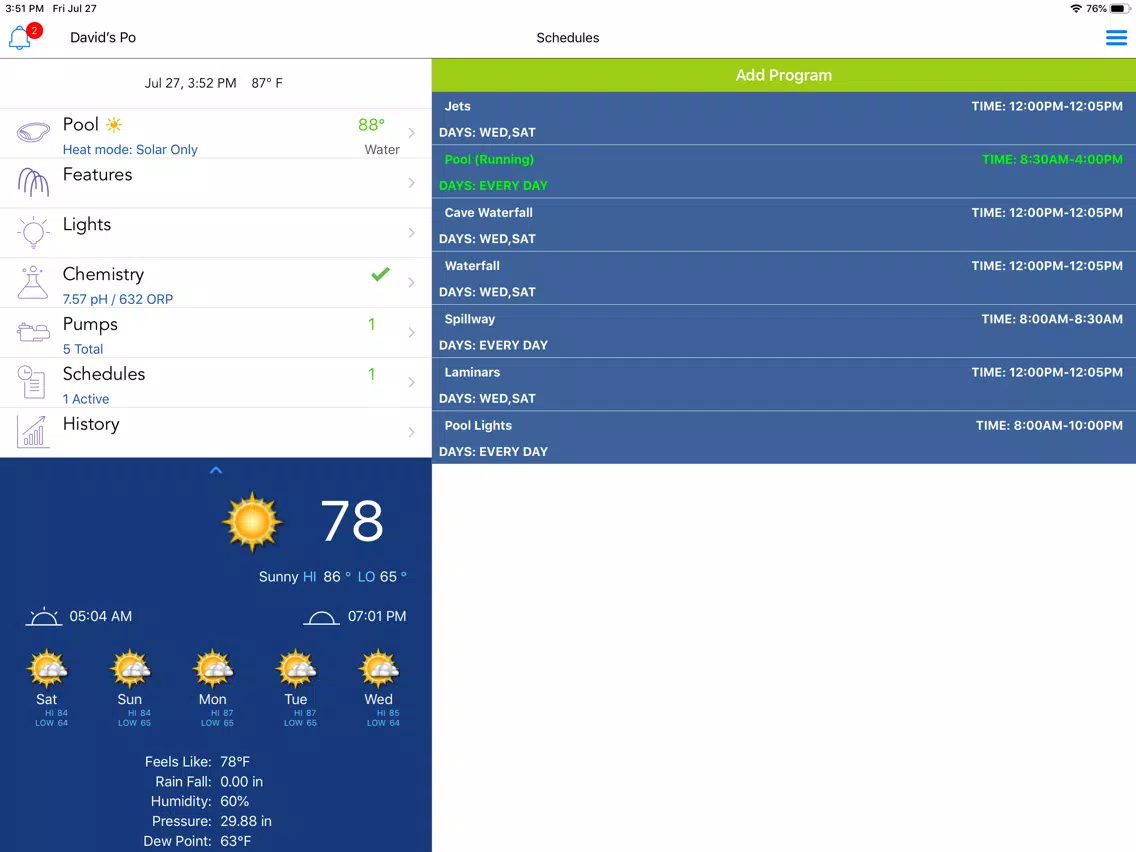
Task: Tap the 88° water temperature
Action: coord(372,125)
